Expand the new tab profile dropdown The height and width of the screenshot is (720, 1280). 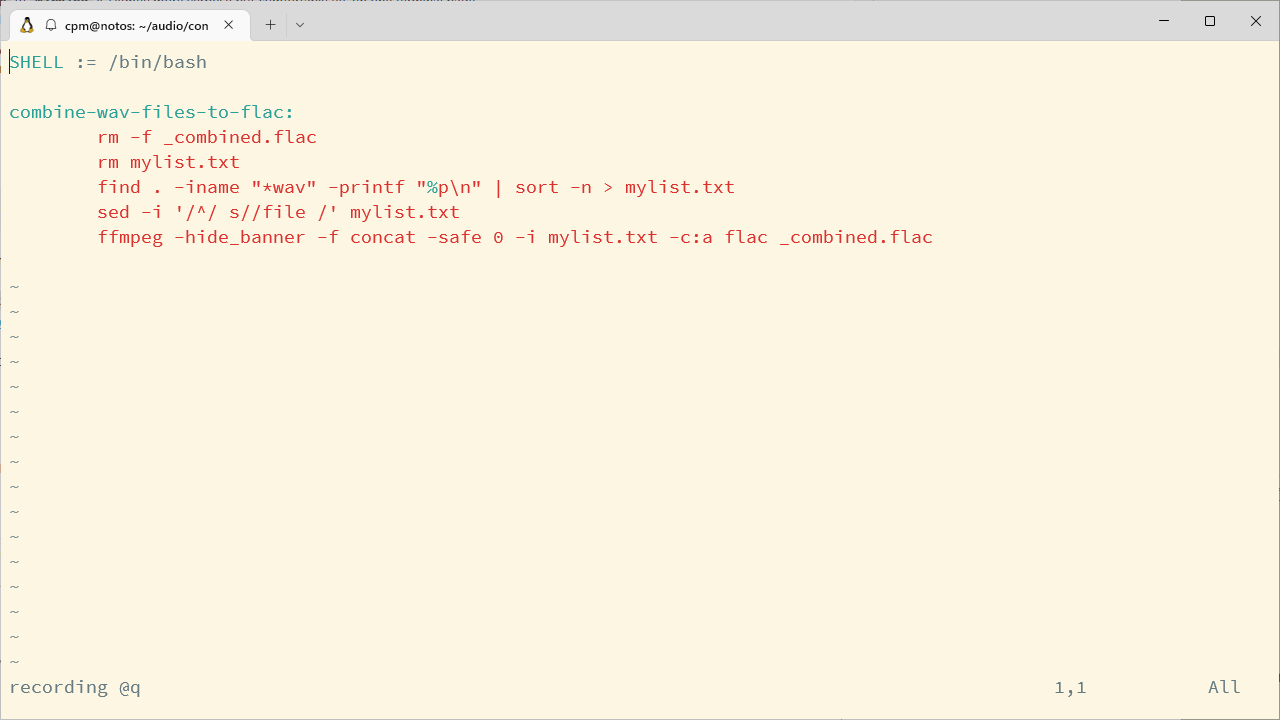tap(300, 25)
